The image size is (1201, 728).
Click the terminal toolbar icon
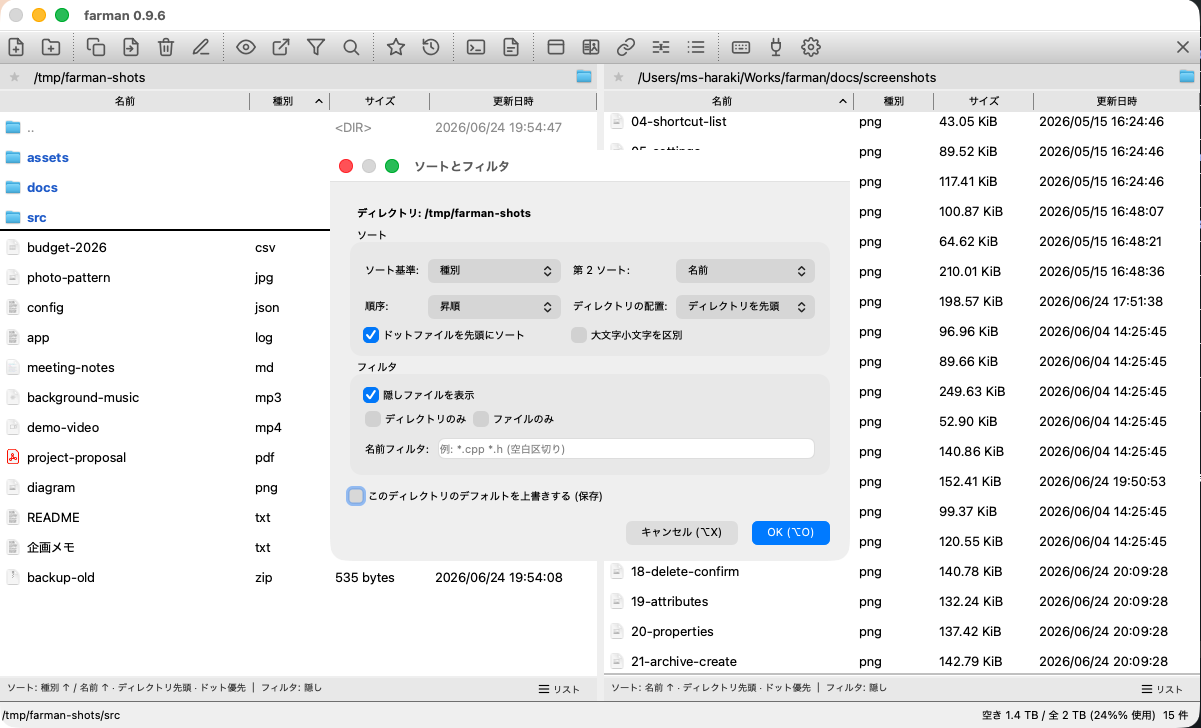coord(477,47)
